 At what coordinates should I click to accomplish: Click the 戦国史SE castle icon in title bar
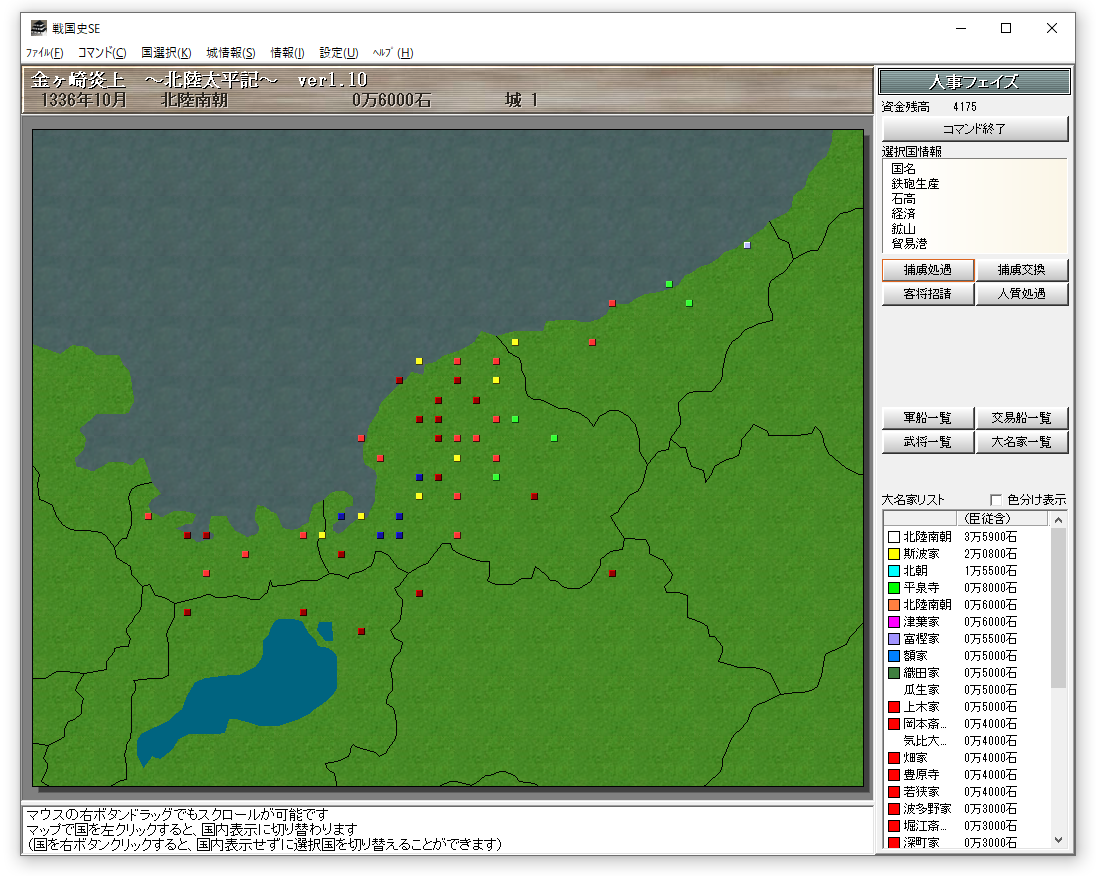38,28
